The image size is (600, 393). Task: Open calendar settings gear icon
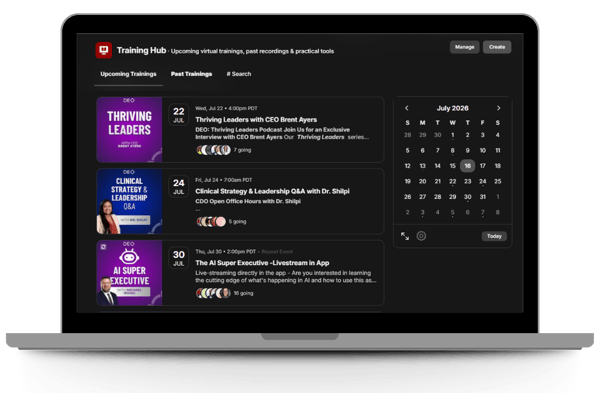(x=421, y=236)
